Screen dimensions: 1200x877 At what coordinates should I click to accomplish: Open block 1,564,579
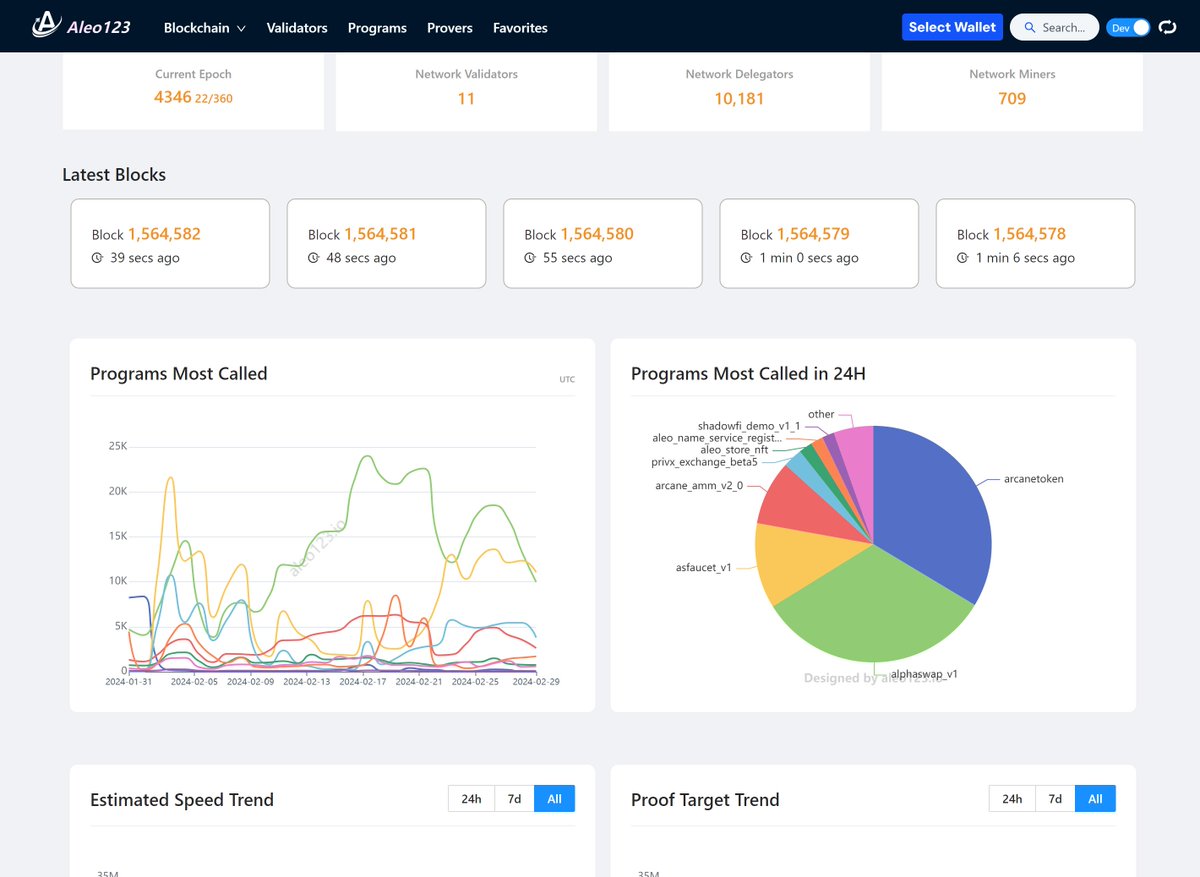813,234
